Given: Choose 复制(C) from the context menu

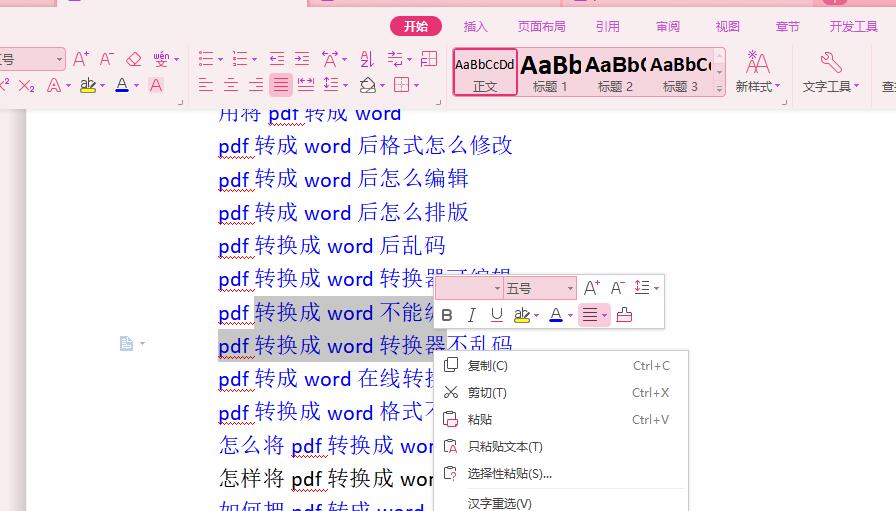Looking at the screenshot, I should click(561, 365).
